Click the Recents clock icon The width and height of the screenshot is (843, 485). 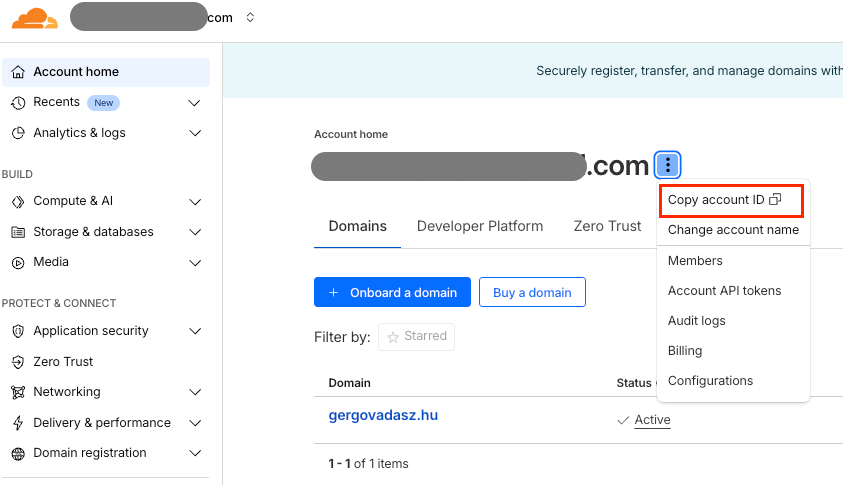(18, 102)
